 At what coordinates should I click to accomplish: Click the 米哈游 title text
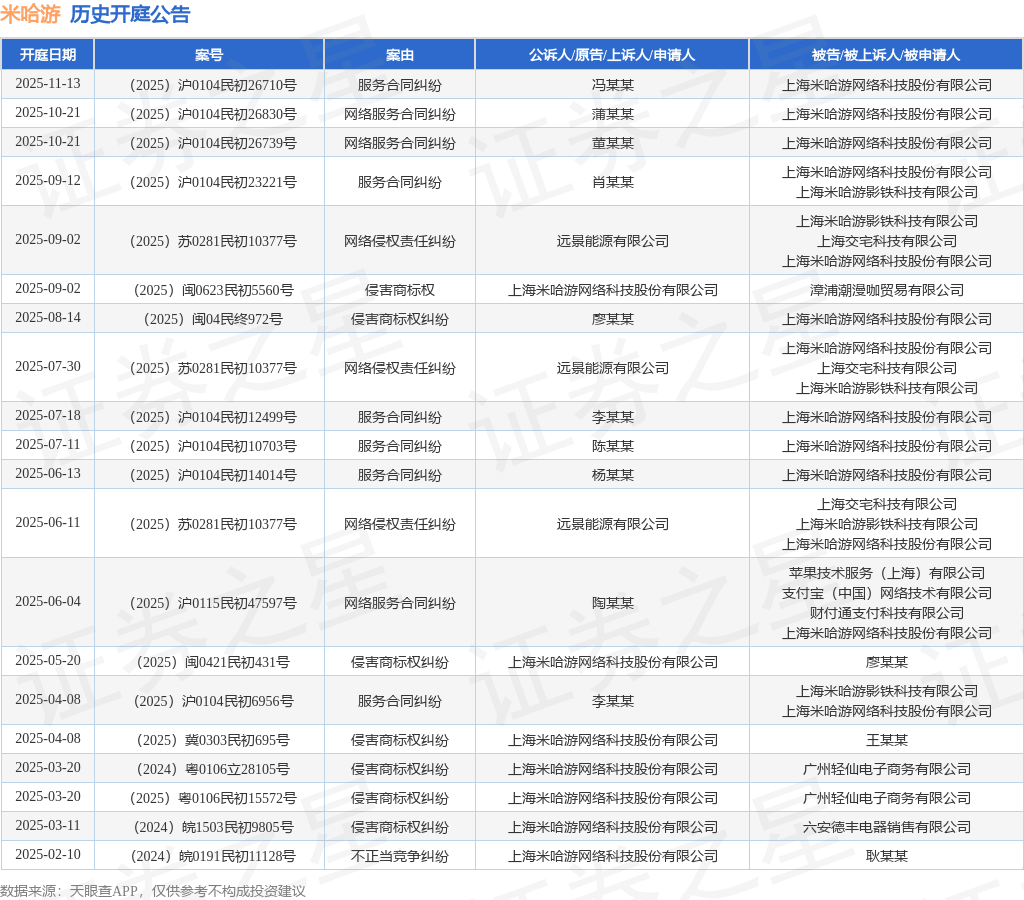(31, 14)
